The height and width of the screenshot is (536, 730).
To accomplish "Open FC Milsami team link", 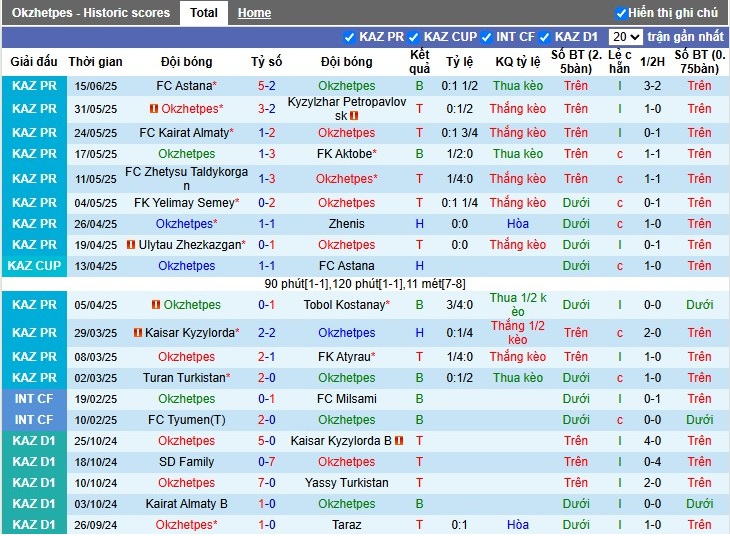I will point(347,399).
